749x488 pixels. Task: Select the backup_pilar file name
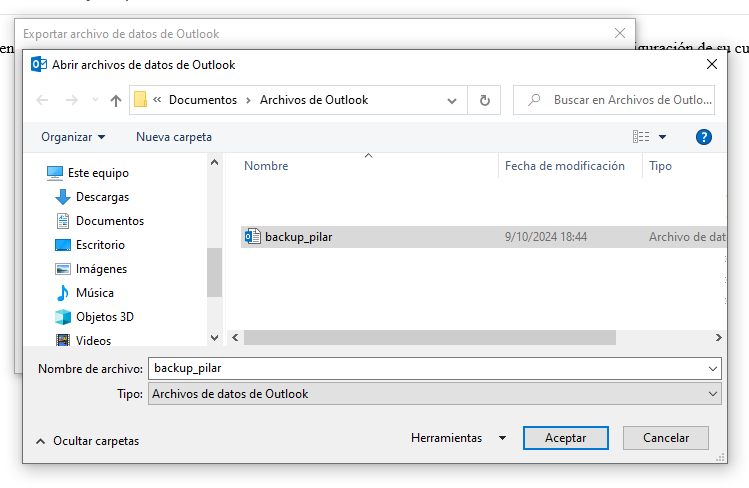click(x=299, y=237)
